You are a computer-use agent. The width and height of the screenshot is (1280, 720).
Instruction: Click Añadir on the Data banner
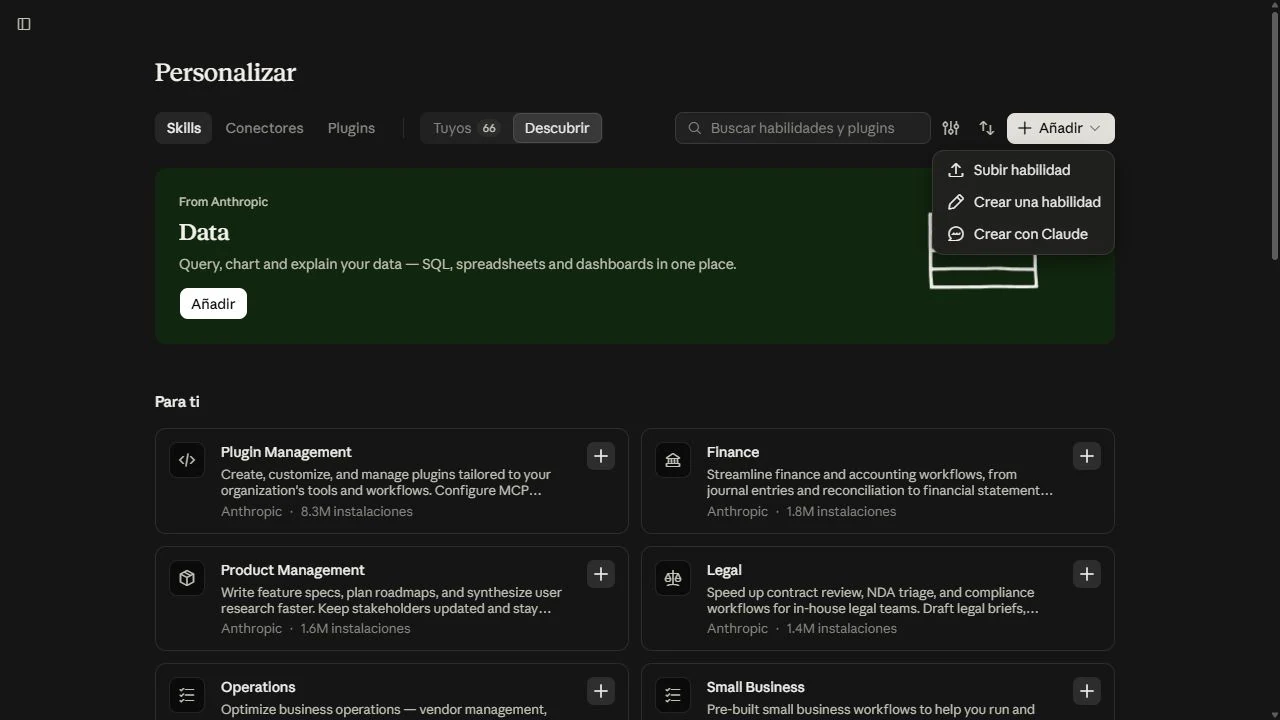pos(213,304)
